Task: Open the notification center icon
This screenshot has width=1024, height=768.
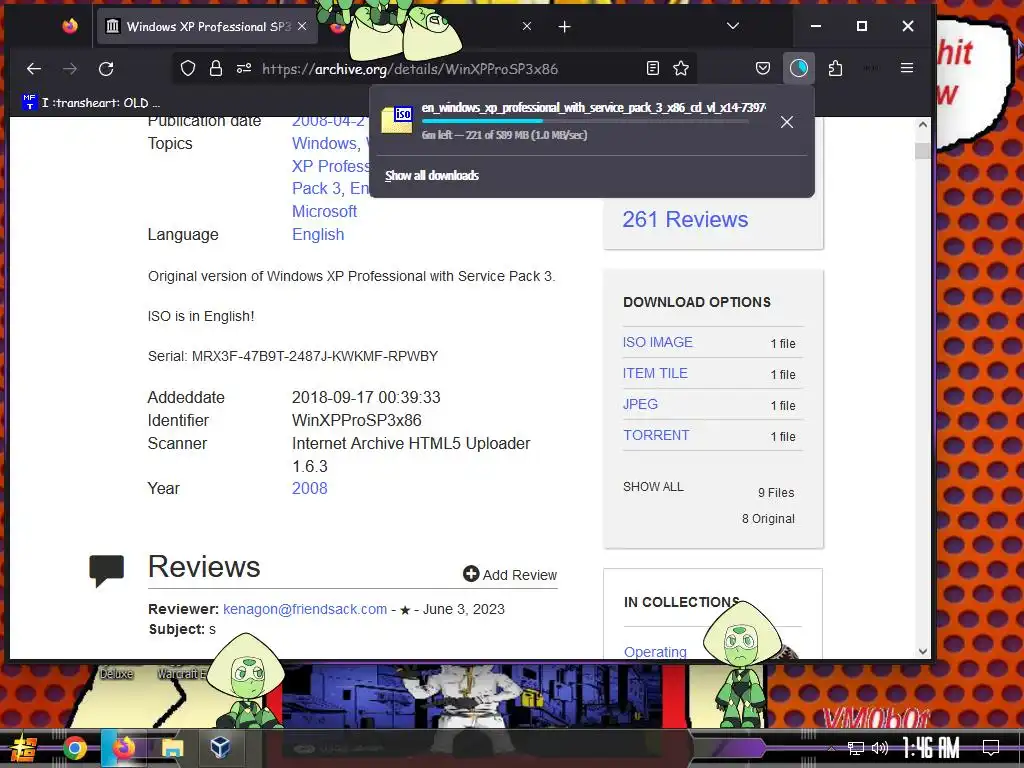Action: 991,748
